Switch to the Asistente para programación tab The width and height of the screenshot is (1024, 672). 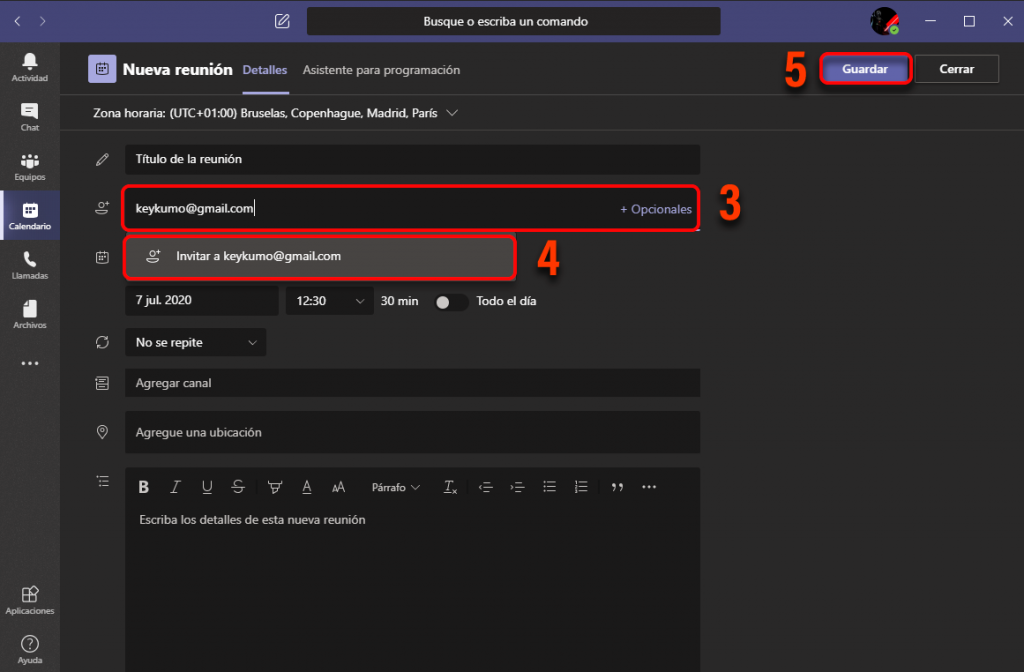click(x=382, y=70)
